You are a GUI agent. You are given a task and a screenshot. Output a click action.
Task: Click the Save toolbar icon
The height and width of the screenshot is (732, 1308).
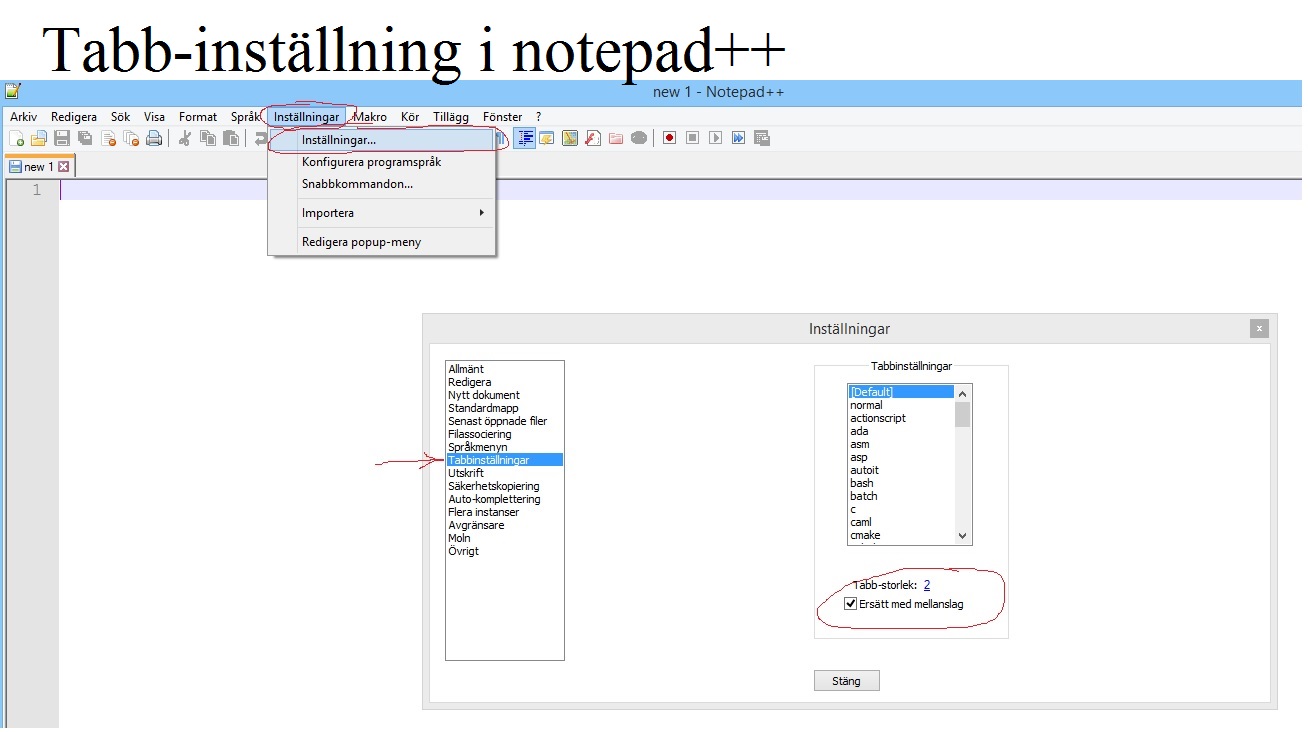[62, 139]
